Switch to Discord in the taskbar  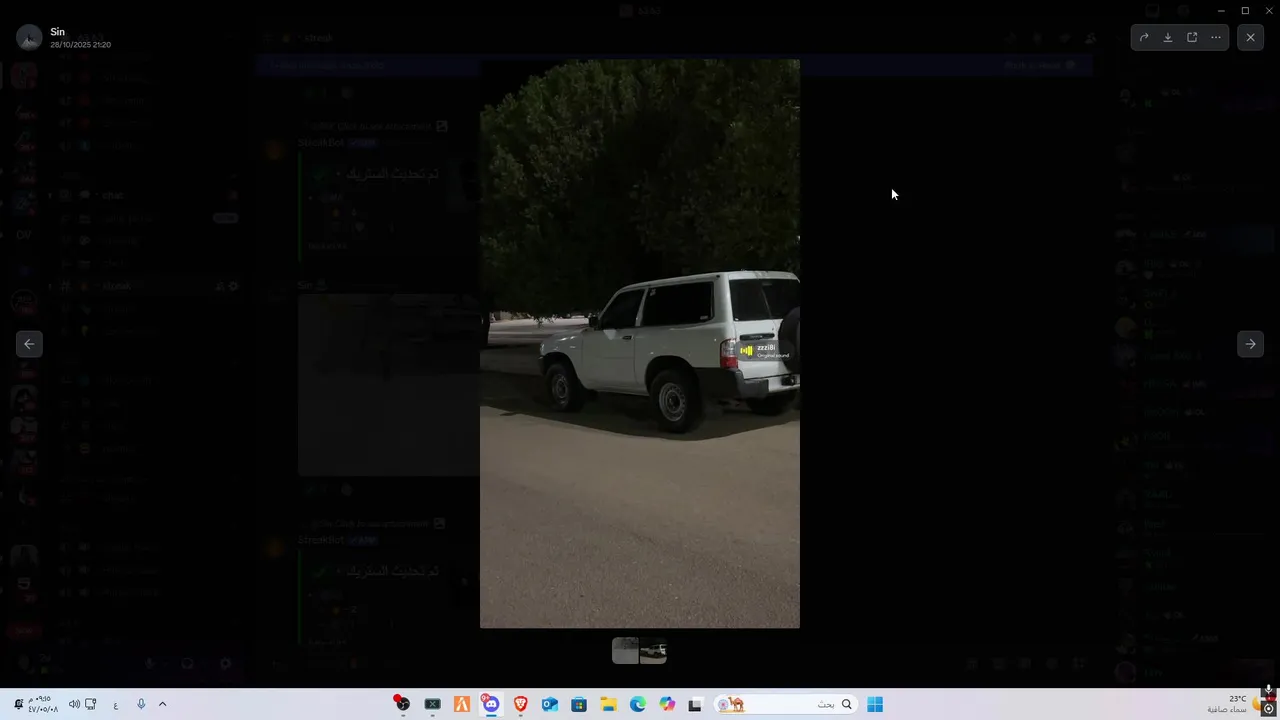[x=491, y=704]
